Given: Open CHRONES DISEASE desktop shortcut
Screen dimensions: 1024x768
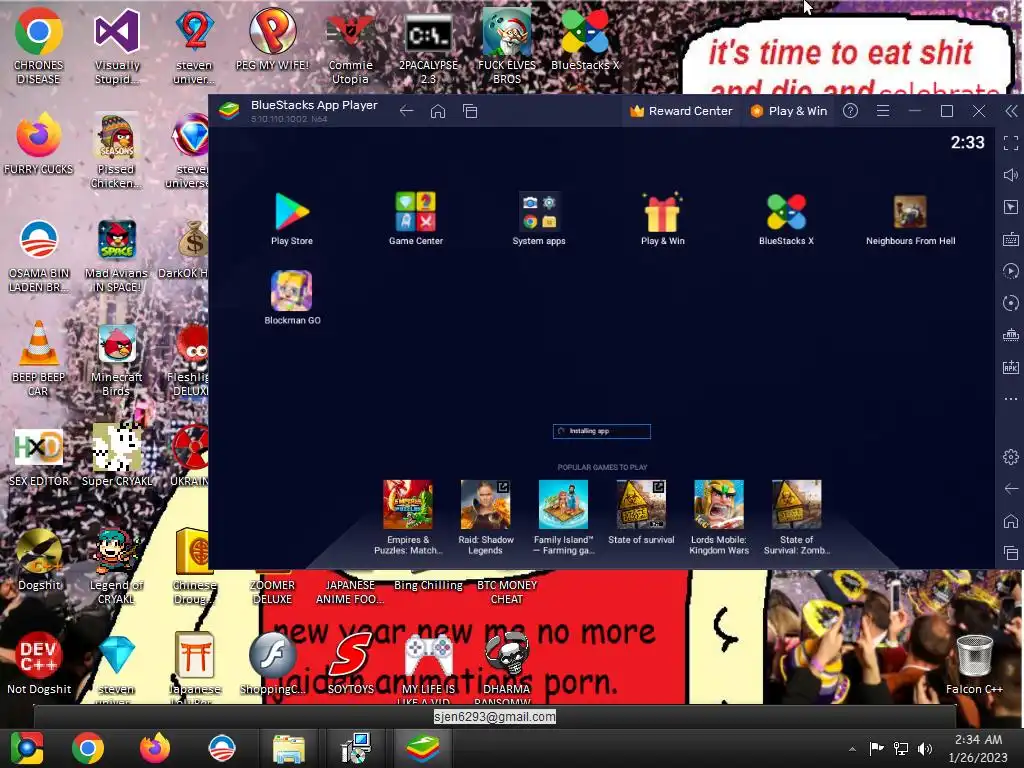Looking at the screenshot, I should pos(39,46).
